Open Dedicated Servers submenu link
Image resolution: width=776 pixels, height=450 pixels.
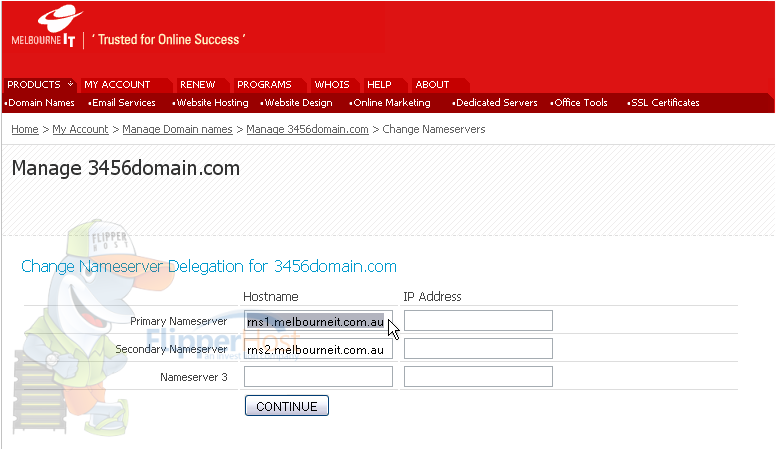pyautogui.click(x=496, y=103)
